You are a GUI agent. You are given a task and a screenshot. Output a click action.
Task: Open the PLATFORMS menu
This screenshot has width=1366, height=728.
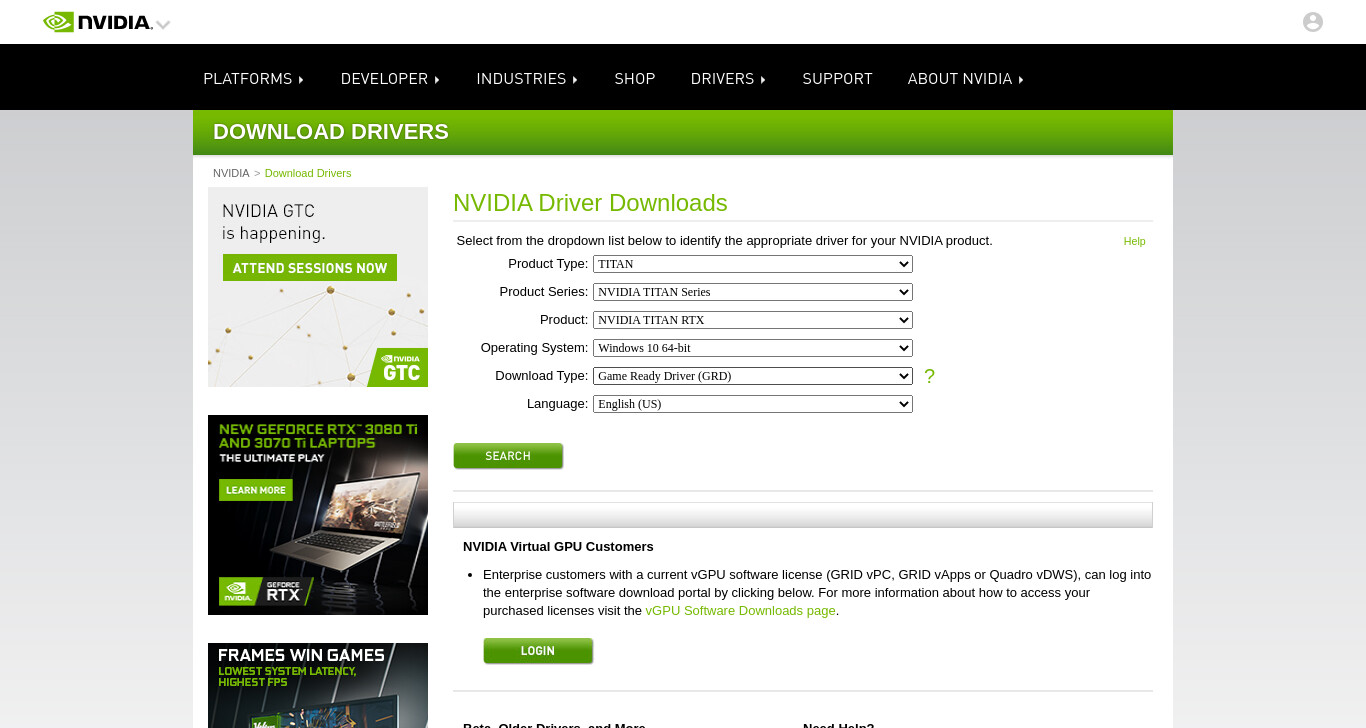pyautogui.click(x=253, y=79)
